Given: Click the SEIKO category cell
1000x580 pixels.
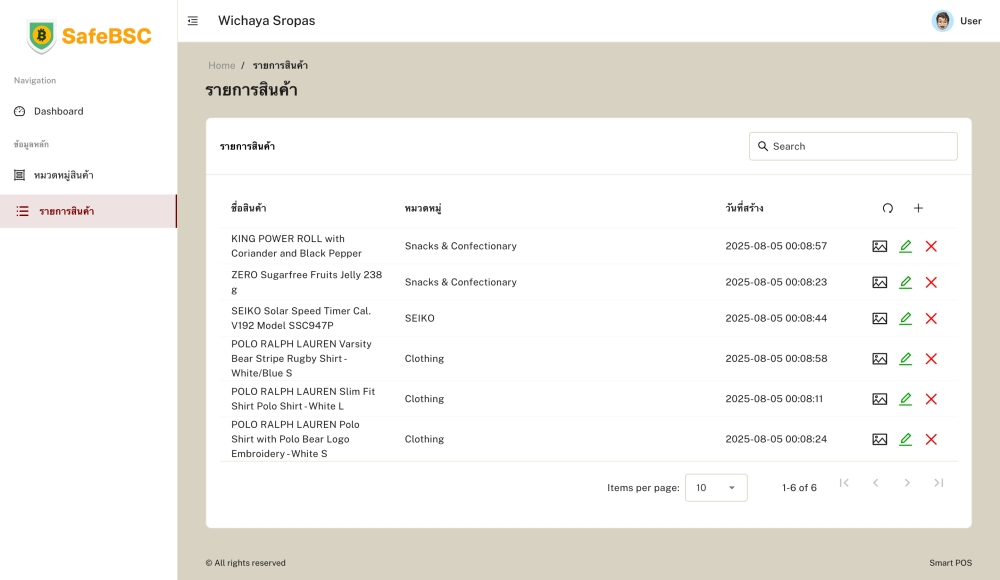Looking at the screenshot, I should click(x=420, y=318).
